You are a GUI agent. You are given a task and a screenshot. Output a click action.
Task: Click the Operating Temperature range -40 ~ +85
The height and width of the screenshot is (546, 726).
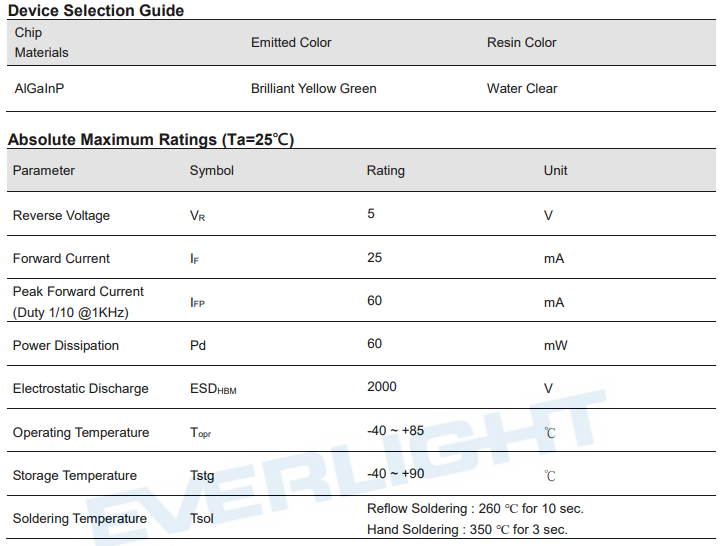[395, 430]
